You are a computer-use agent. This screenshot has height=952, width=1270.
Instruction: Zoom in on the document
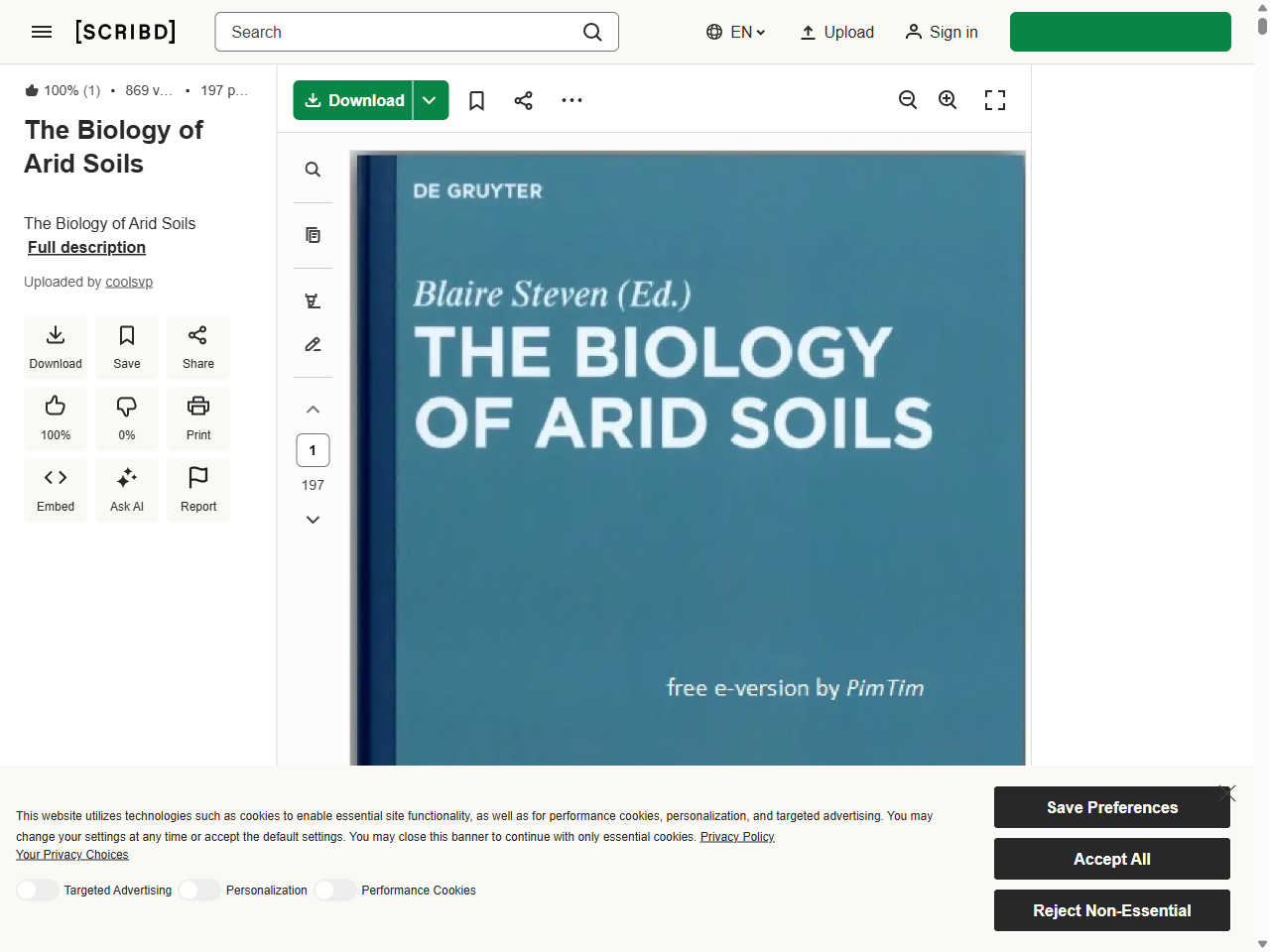948,99
